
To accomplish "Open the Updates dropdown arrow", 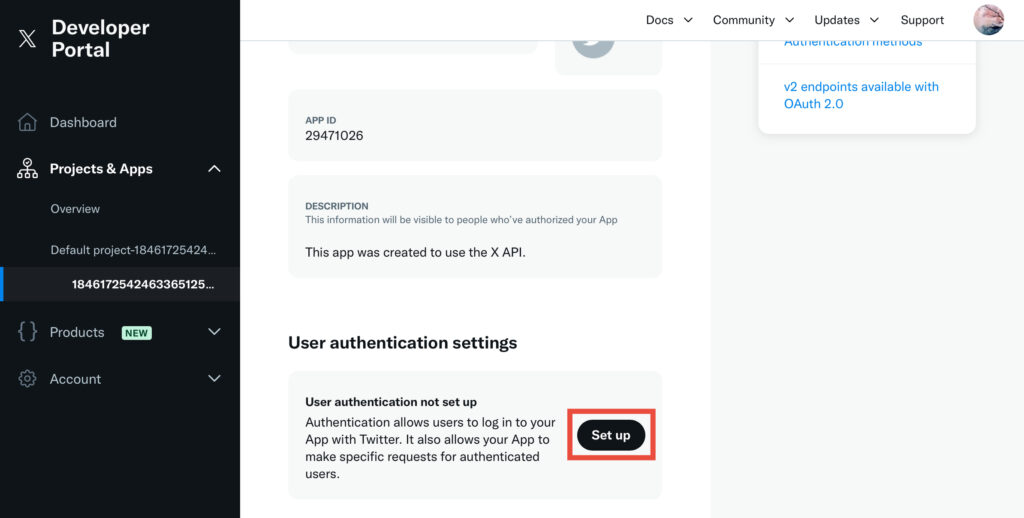I will coord(874,20).
